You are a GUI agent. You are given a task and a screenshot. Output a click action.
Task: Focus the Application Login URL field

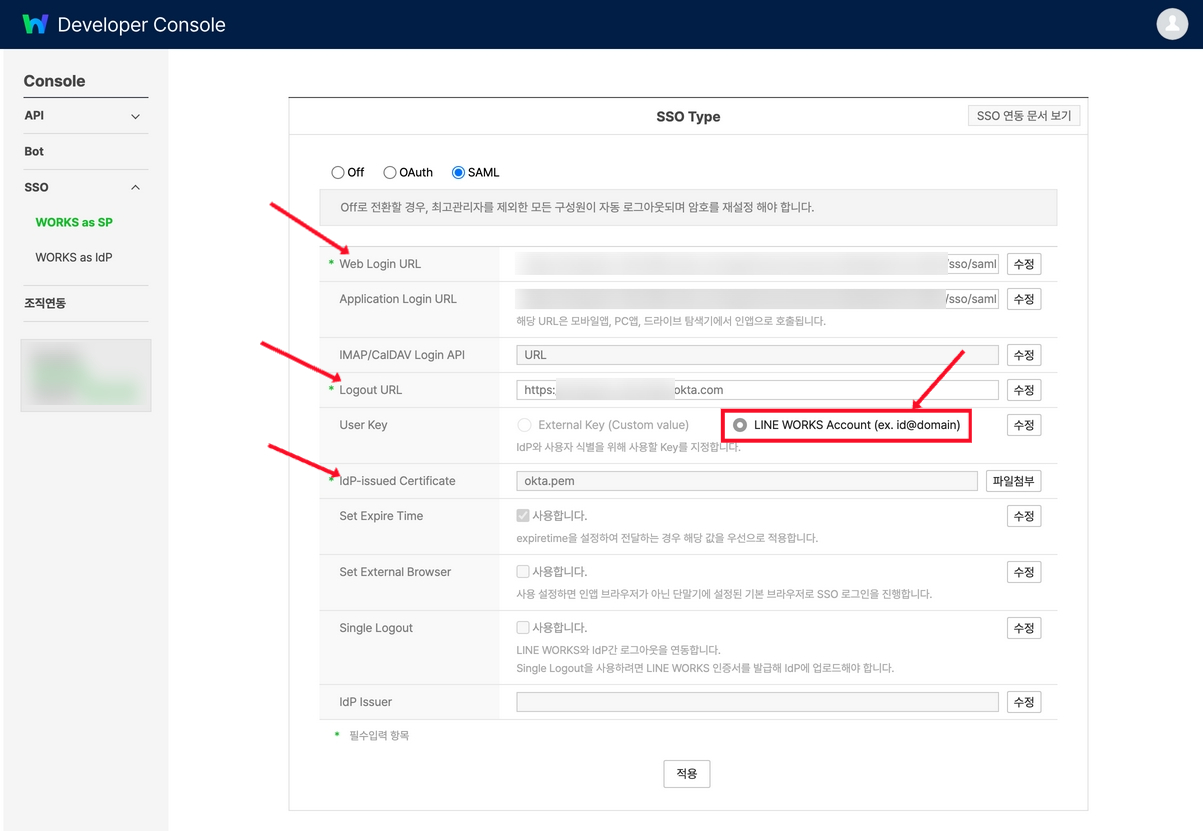pyautogui.click(x=757, y=299)
